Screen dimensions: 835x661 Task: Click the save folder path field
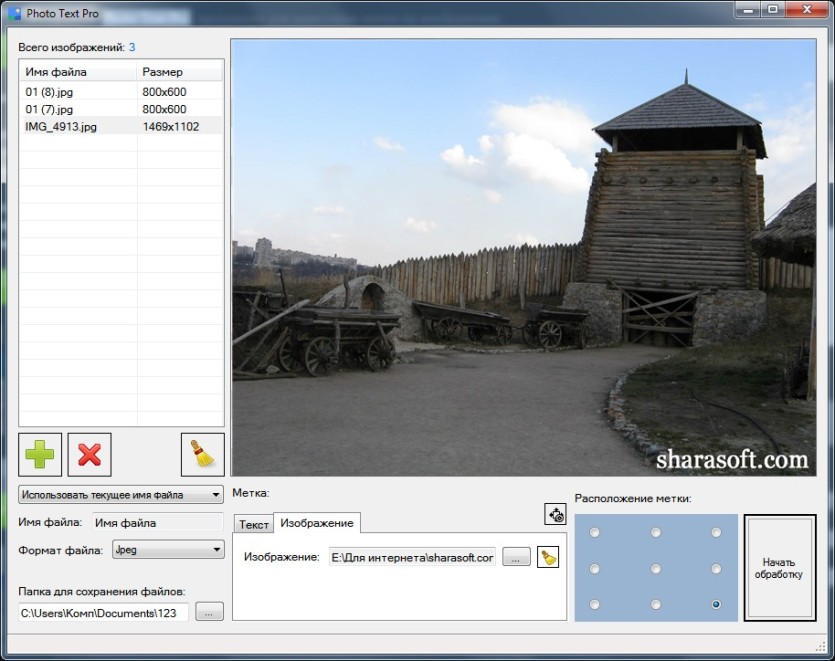pos(103,613)
